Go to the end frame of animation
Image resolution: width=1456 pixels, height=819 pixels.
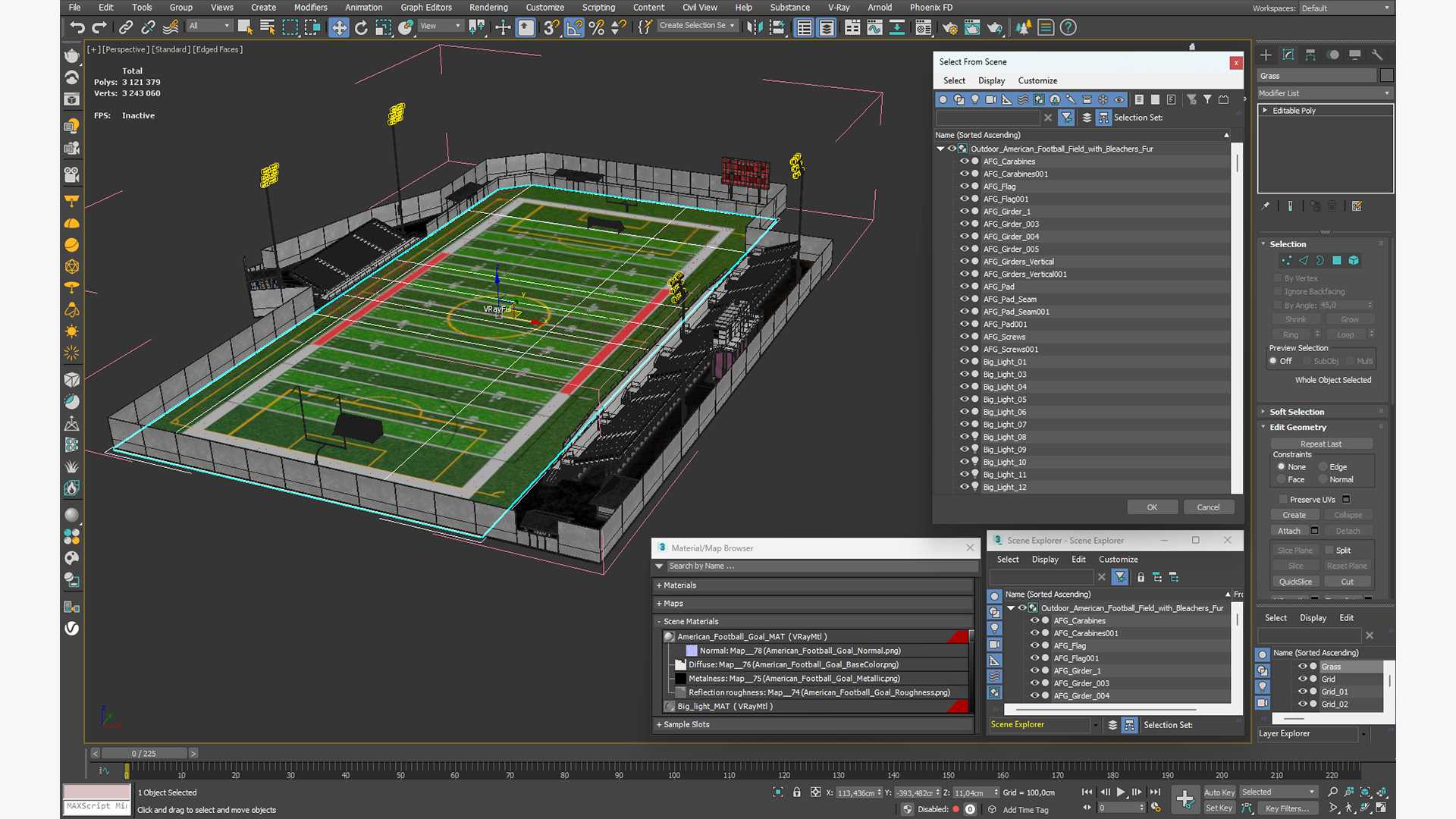(1155, 792)
